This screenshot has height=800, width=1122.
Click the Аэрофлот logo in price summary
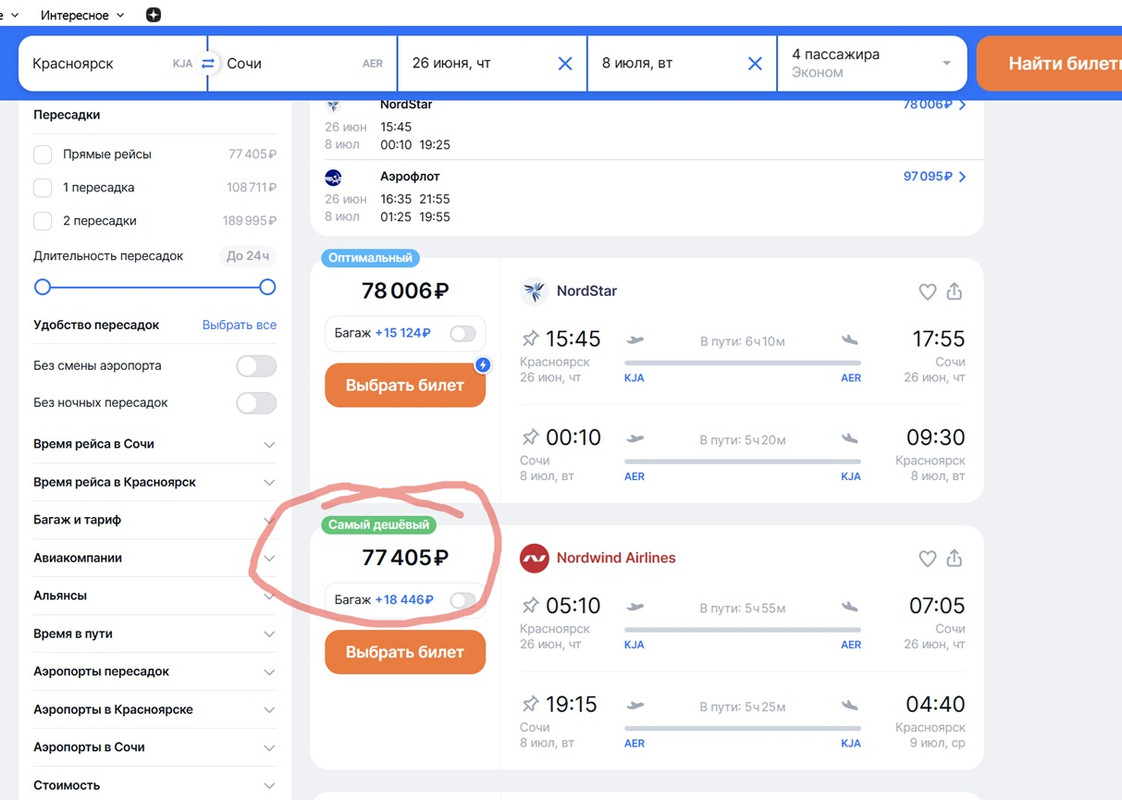(x=333, y=177)
